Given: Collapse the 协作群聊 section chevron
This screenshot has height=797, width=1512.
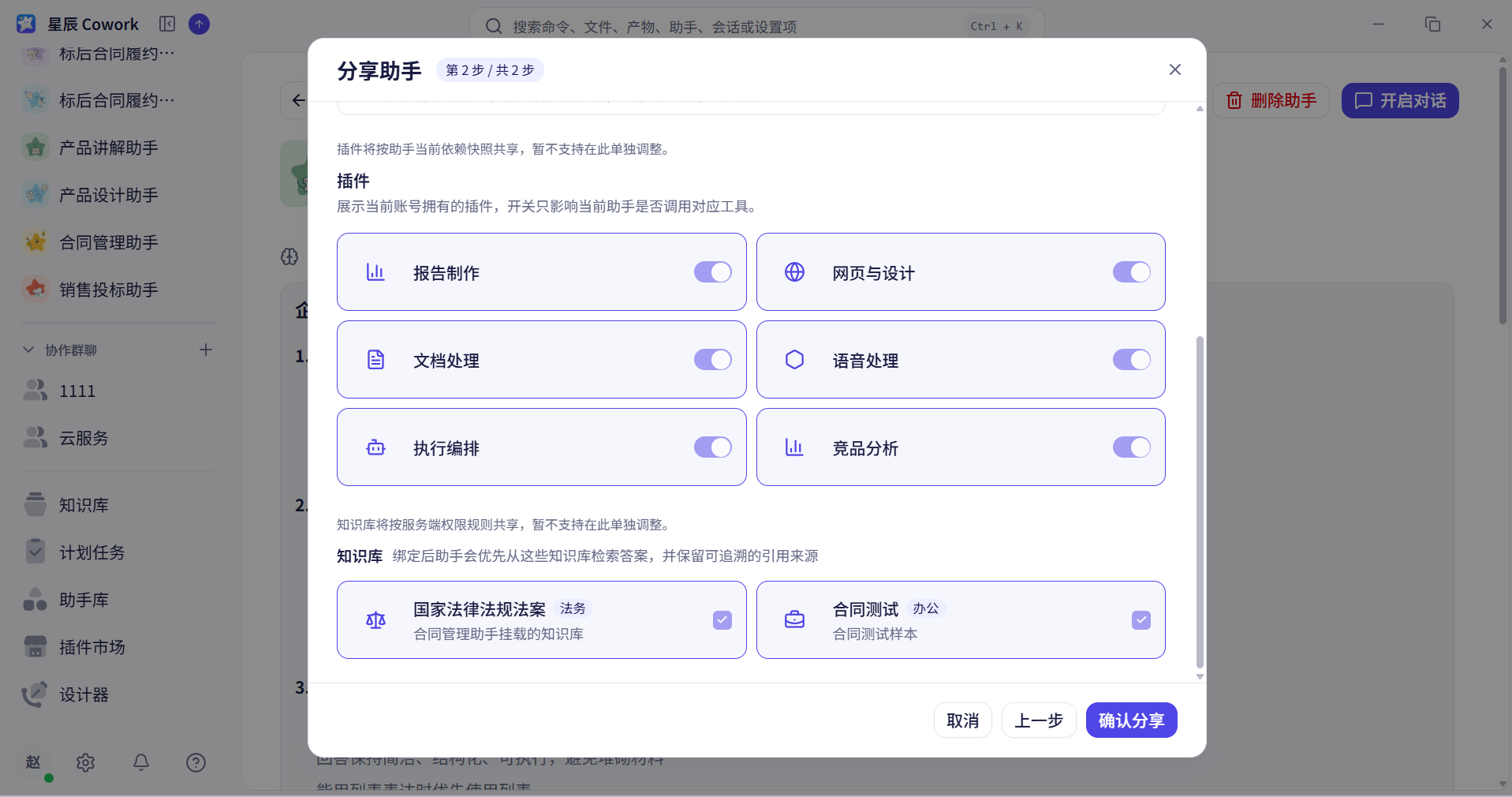Looking at the screenshot, I should (28, 350).
